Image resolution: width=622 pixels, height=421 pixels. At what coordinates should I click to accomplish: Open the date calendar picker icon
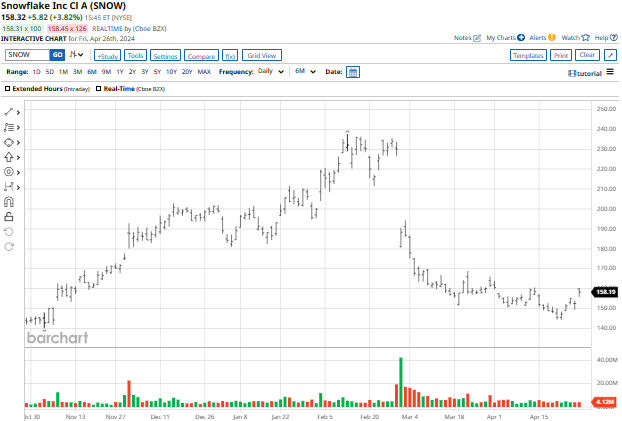[x=353, y=72]
